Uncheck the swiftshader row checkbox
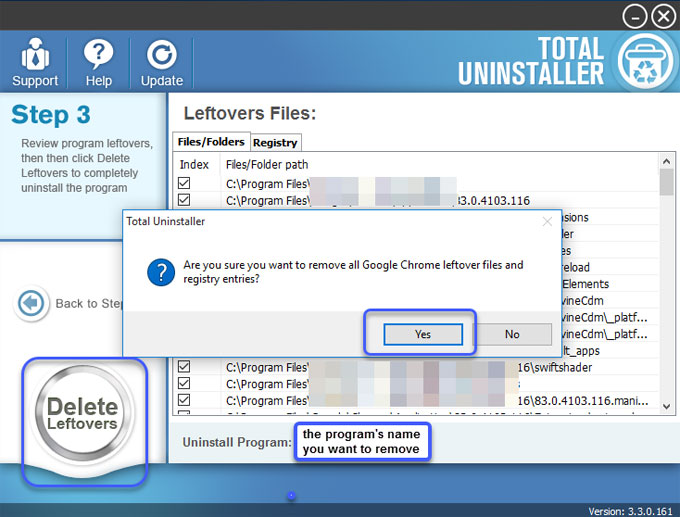680x517 pixels. click(x=184, y=367)
